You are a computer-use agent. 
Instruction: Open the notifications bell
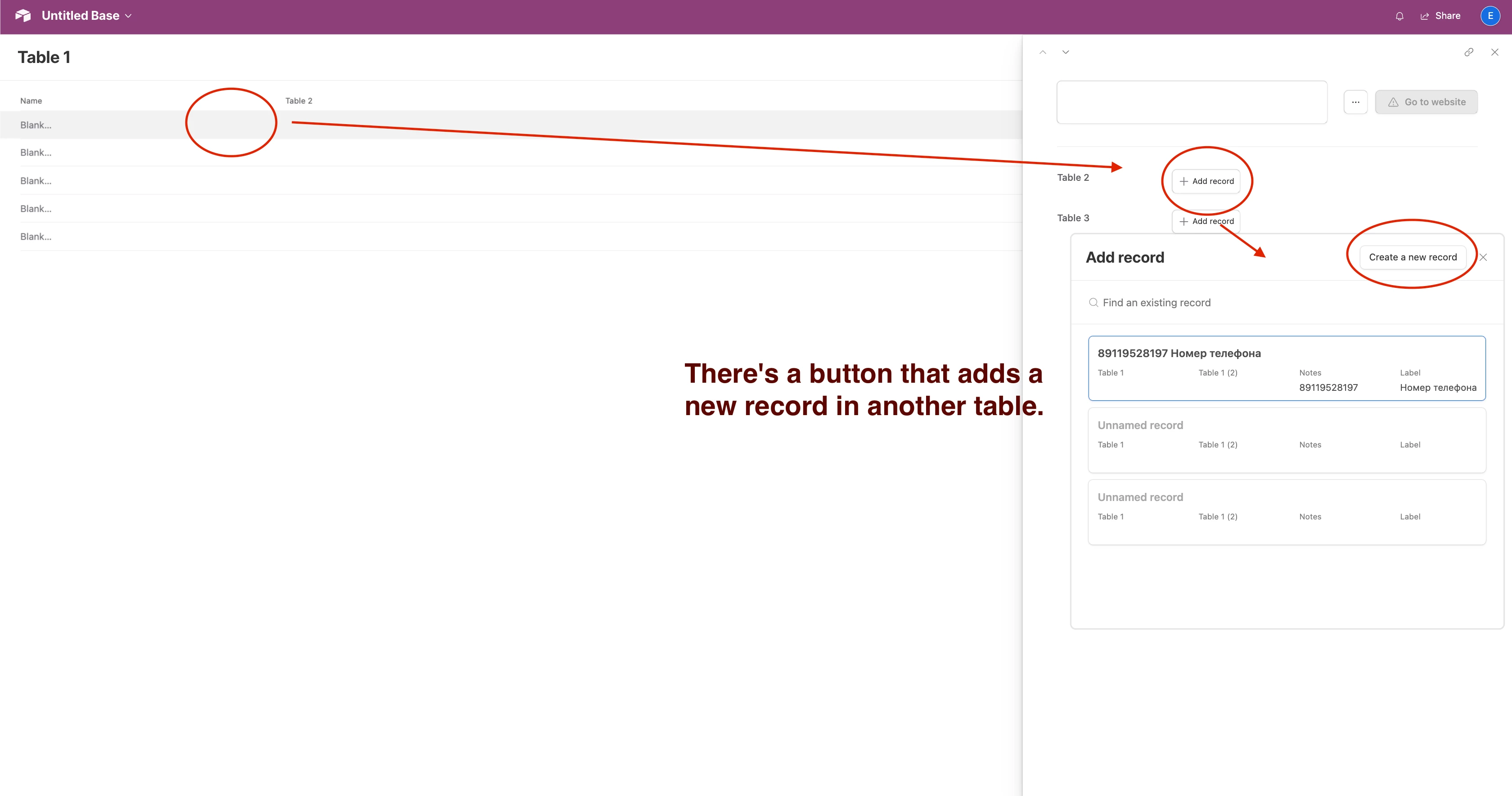[x=1399, y=17]
